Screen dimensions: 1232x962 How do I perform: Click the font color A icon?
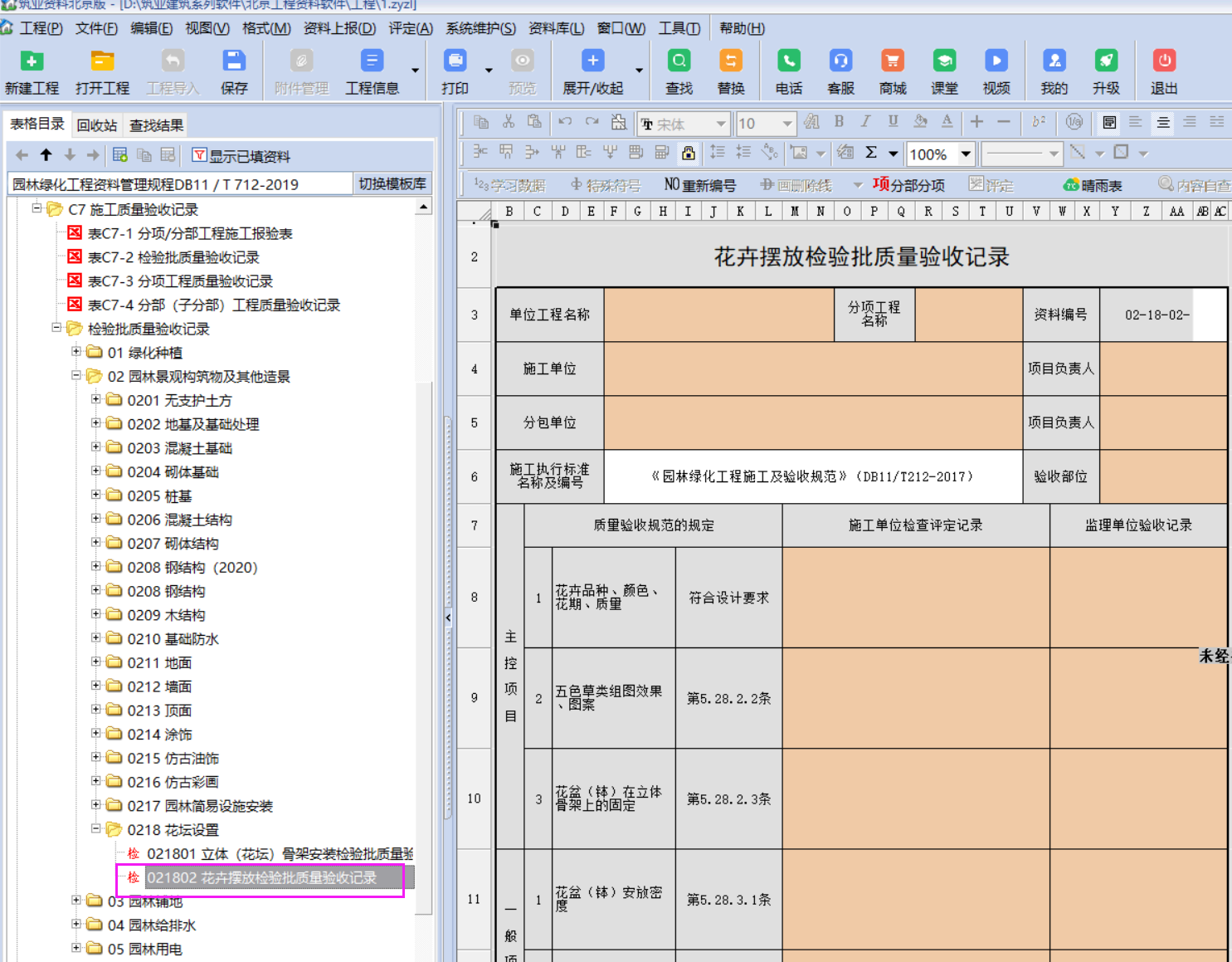947,122
